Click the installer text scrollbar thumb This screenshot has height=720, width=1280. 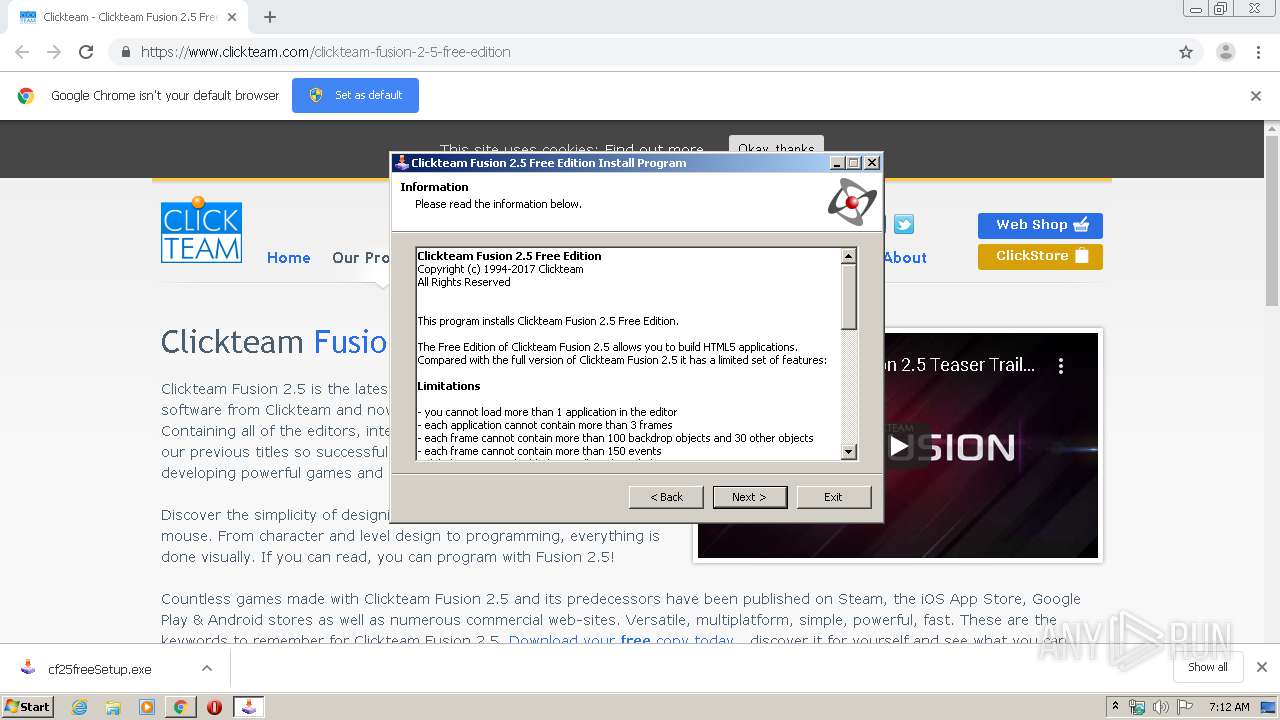[x=849, y=297]
